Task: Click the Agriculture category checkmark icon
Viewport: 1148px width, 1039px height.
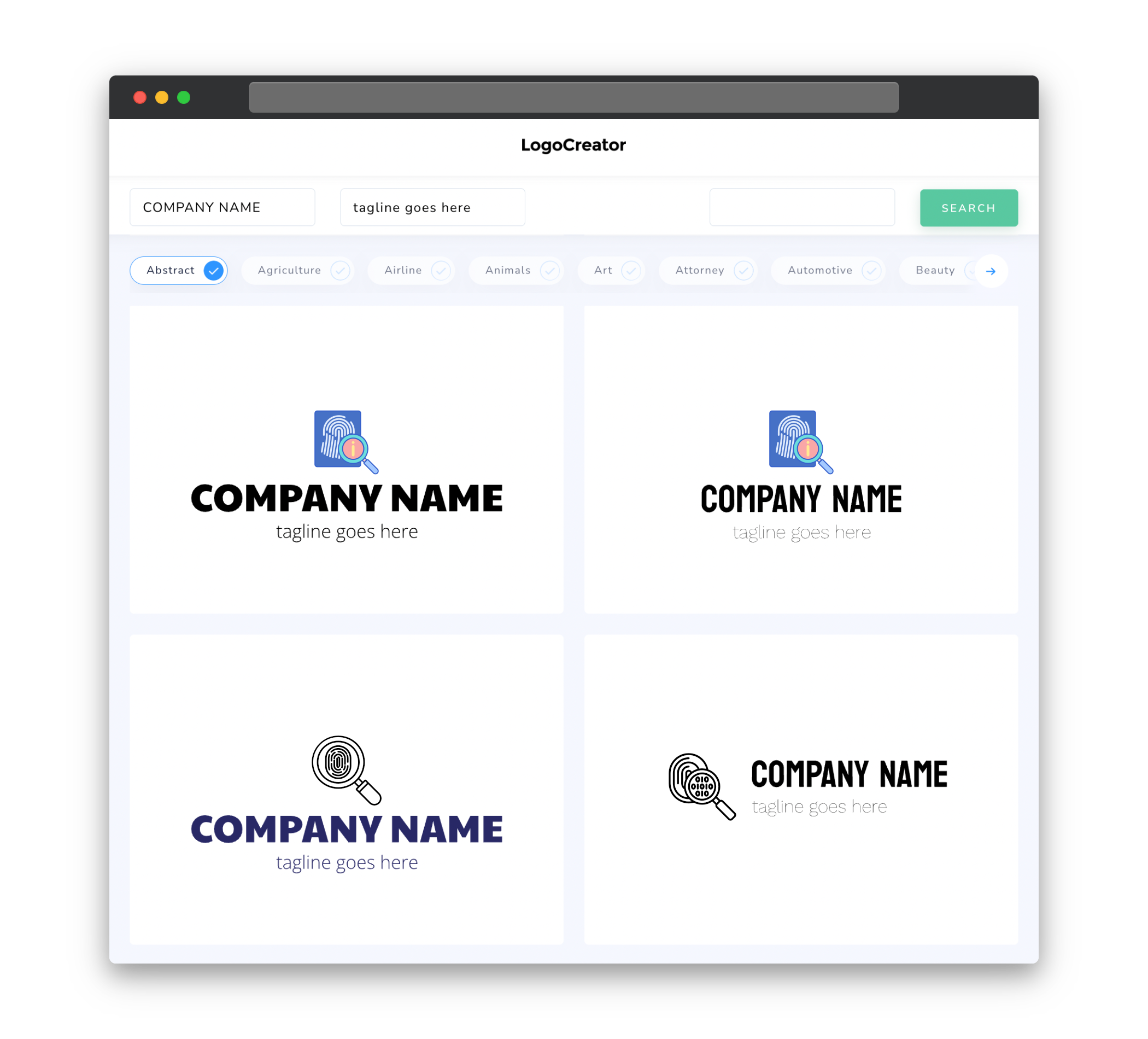Action: click(x=340, y=270)
